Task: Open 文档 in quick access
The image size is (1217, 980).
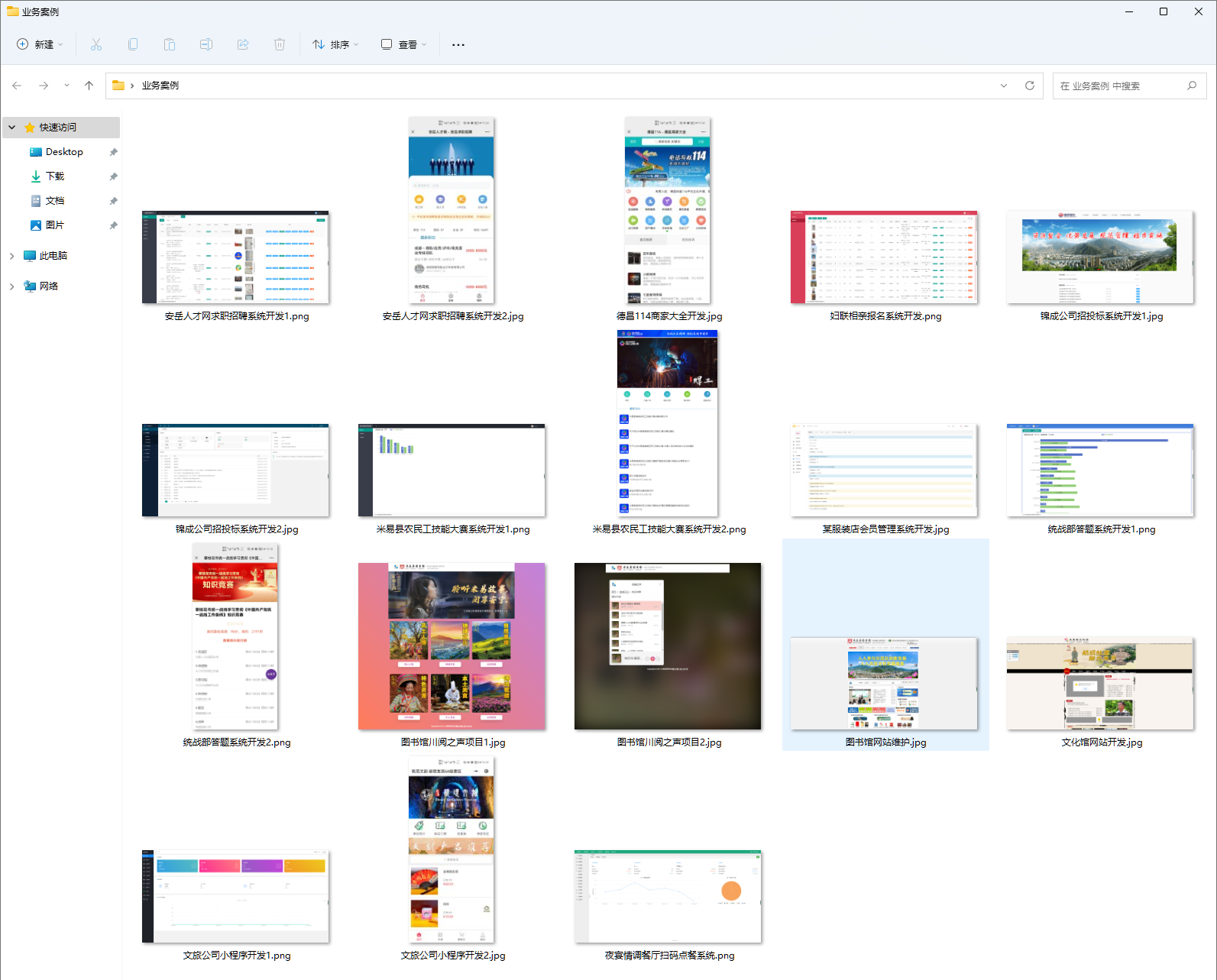Action: pyautogui.click(x=55, y=201)
